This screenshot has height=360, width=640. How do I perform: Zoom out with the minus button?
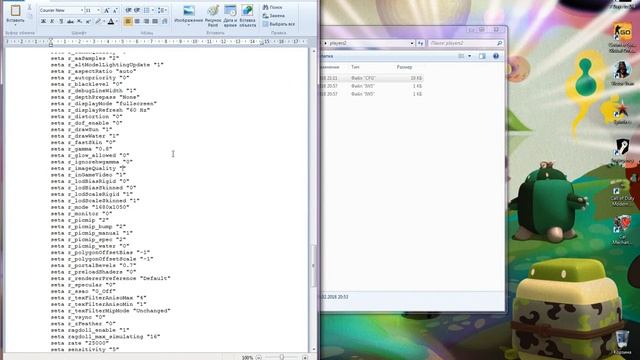click(258, 358)
